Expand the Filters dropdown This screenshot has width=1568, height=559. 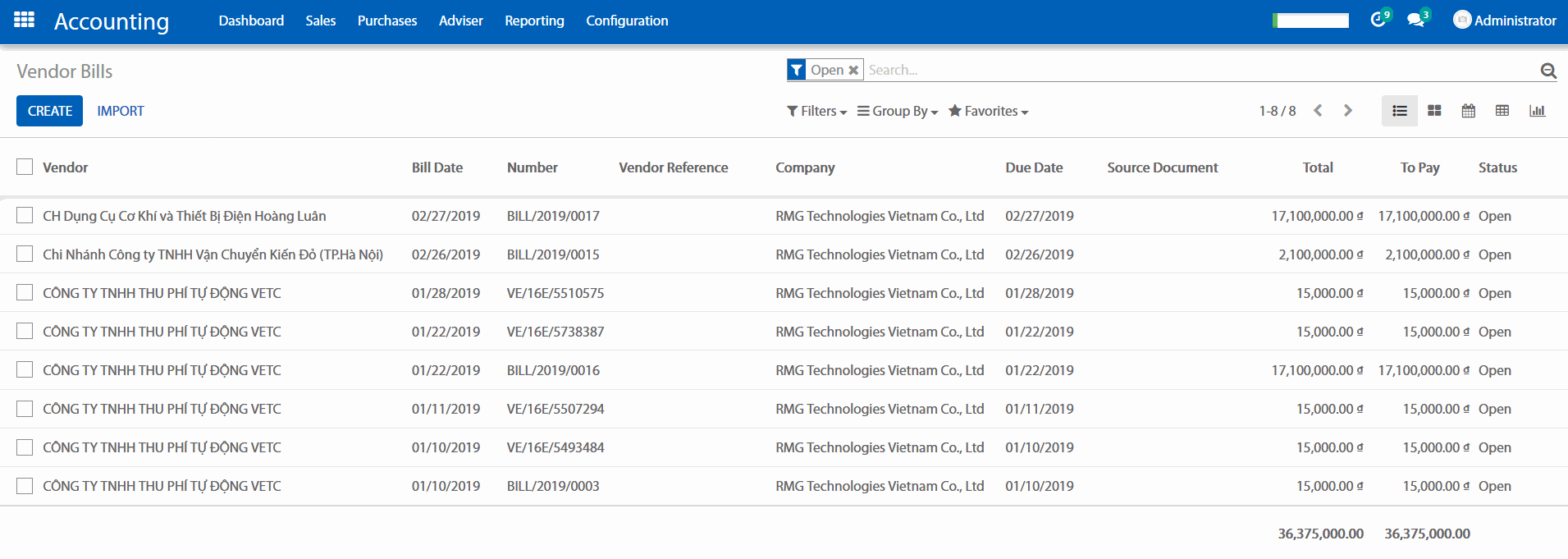[816, 111]
